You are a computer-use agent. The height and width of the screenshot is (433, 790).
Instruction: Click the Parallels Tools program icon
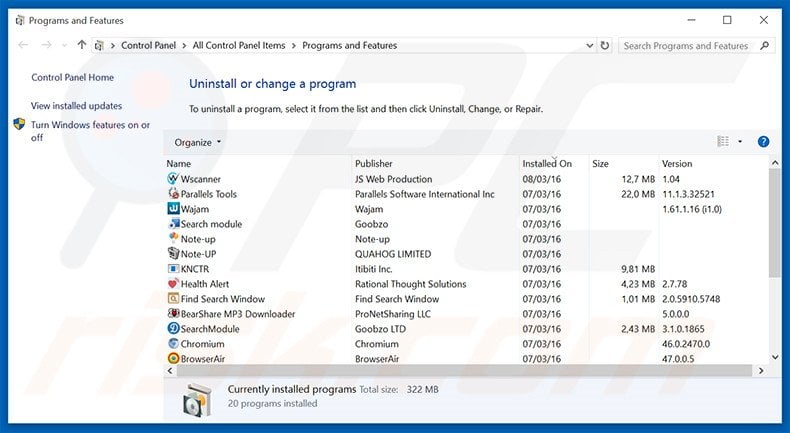tap(173, 194)
